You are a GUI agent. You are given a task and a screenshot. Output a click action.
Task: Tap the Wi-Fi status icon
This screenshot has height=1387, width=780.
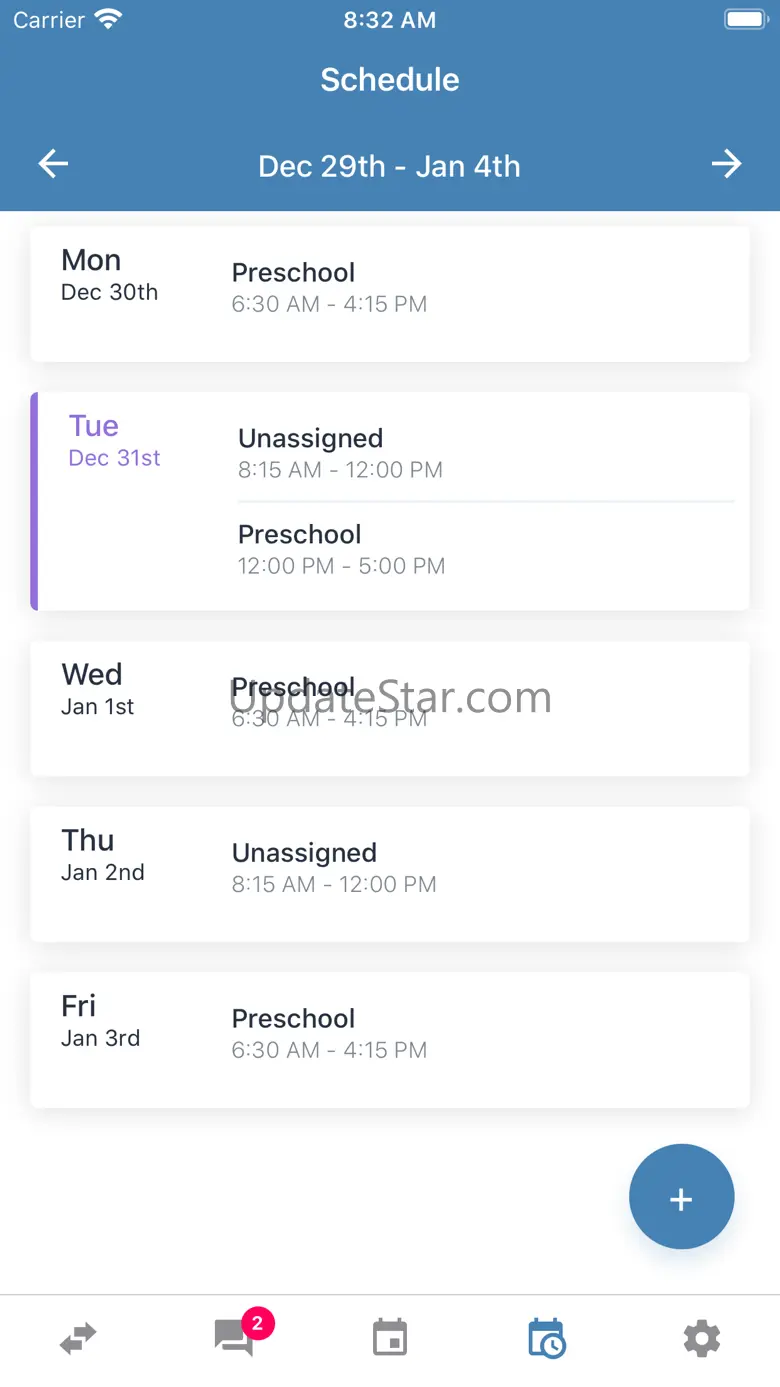pyautogui.click(x=107, y=19)
